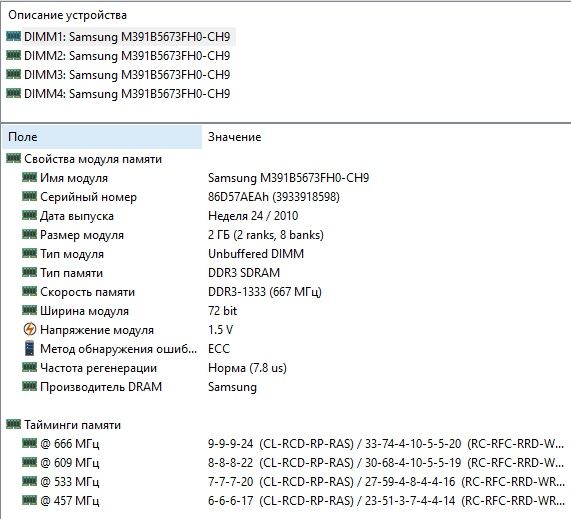Click the icon next to Имя модуля

(x=29, y=177)
